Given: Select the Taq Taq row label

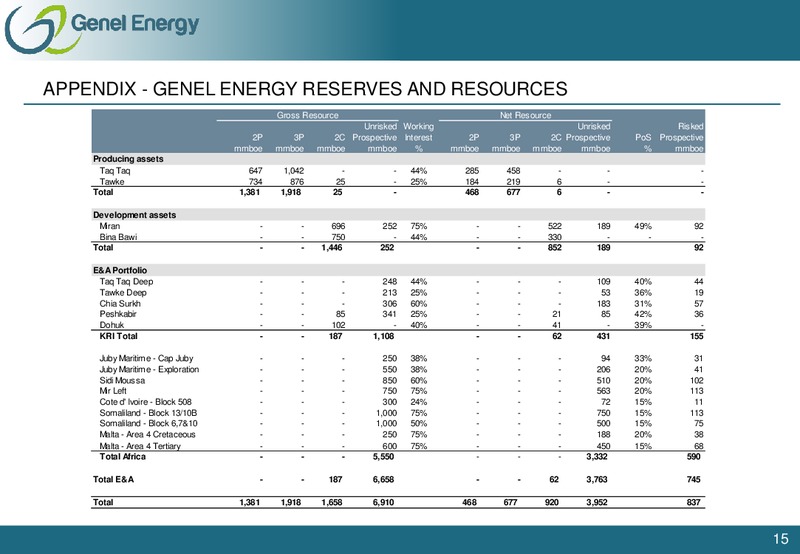Looking at the screenshot, I should 115,170.
